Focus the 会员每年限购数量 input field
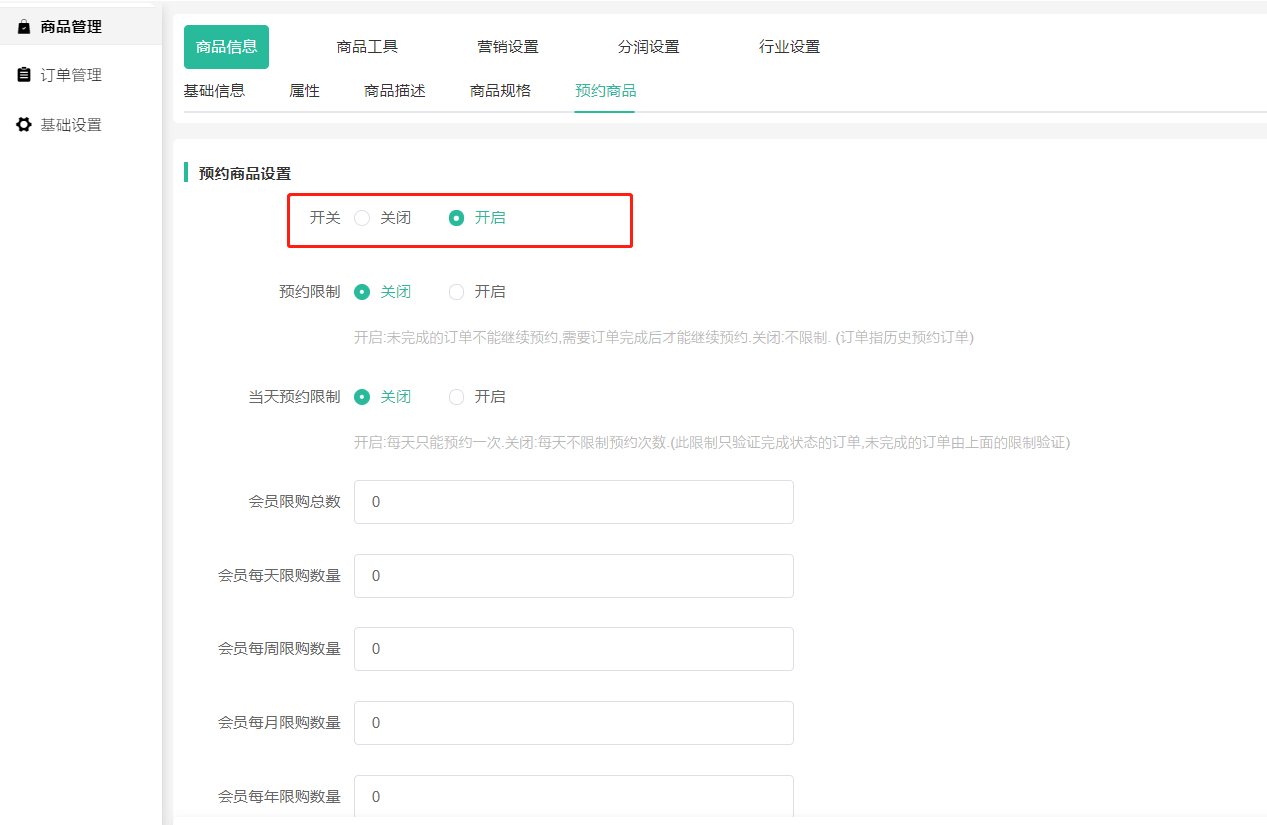The width and height of the screenshot is (1267, 825). 574,797
